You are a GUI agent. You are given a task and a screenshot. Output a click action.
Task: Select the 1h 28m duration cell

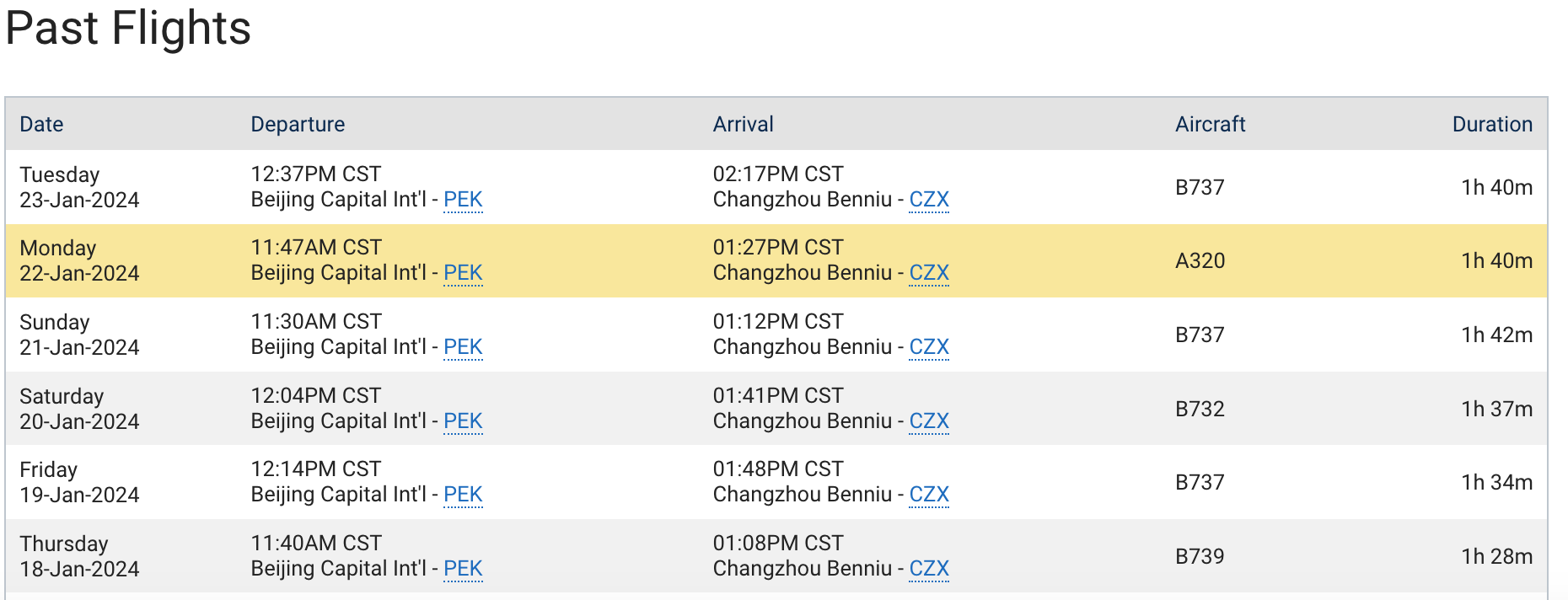coord(1496,557)
